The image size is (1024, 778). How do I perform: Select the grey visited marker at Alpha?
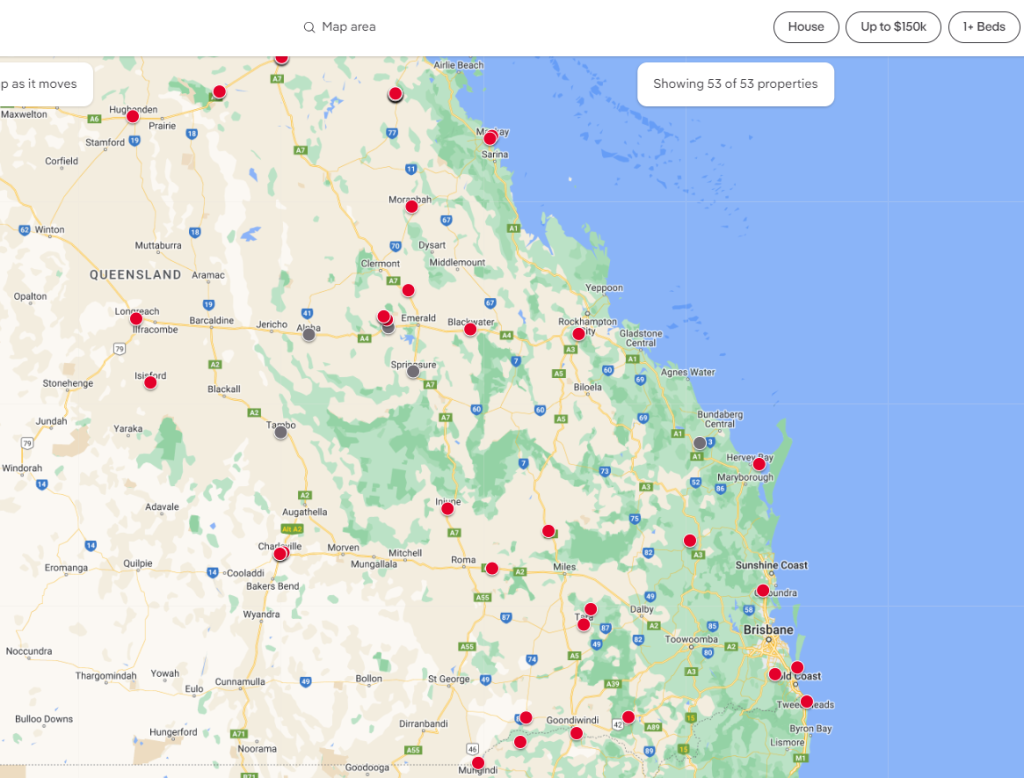[x=309, y=334]
